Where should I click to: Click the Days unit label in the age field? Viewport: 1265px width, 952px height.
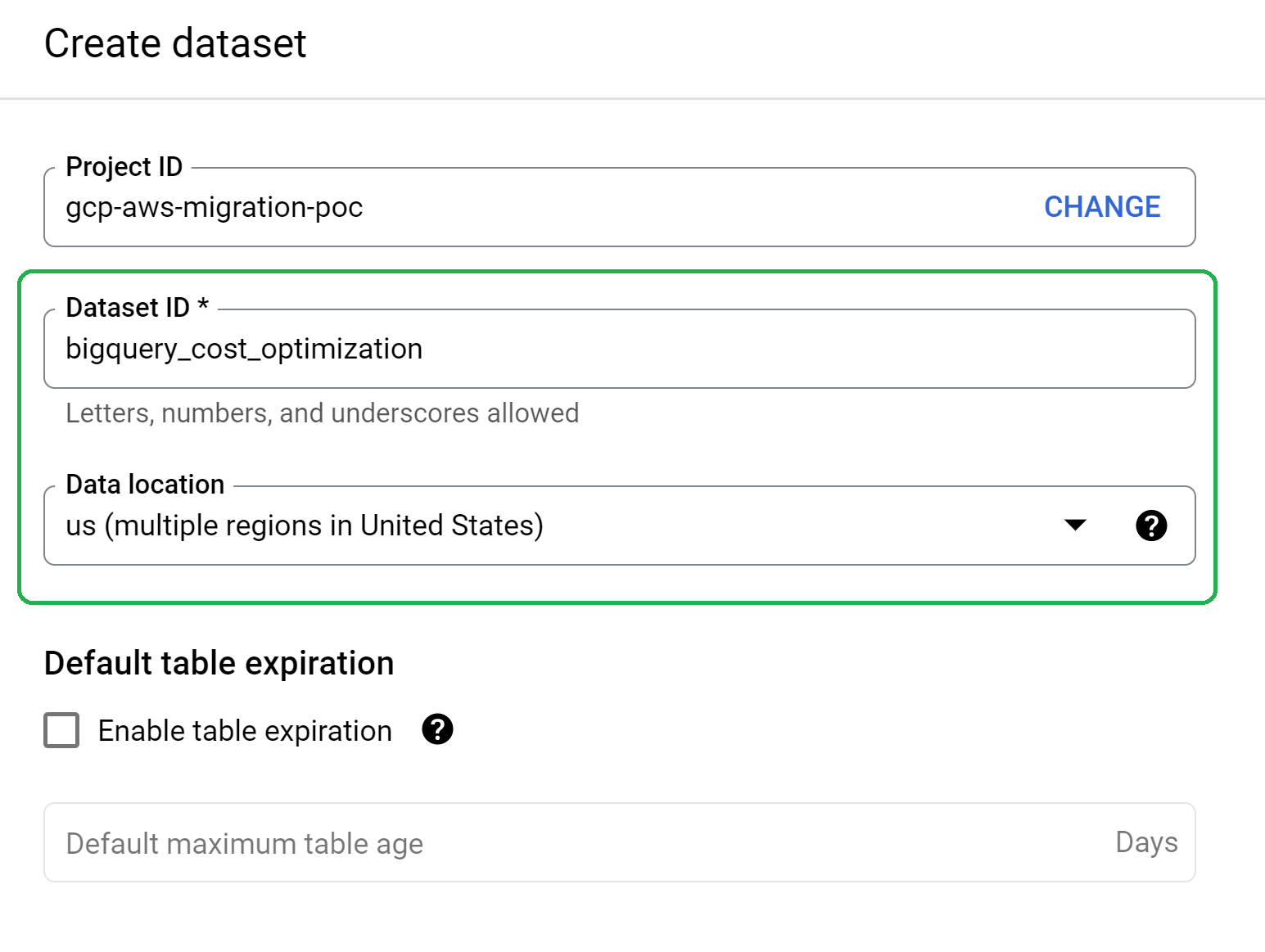(x=1145, y=841)
